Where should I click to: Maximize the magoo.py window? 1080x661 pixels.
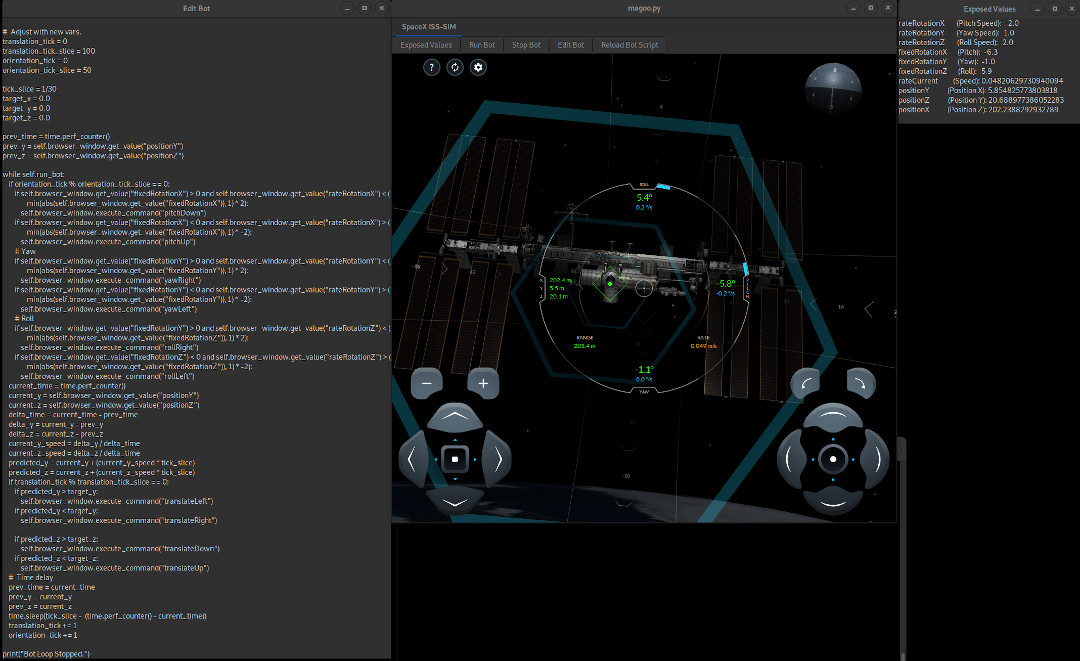[871, 8]
